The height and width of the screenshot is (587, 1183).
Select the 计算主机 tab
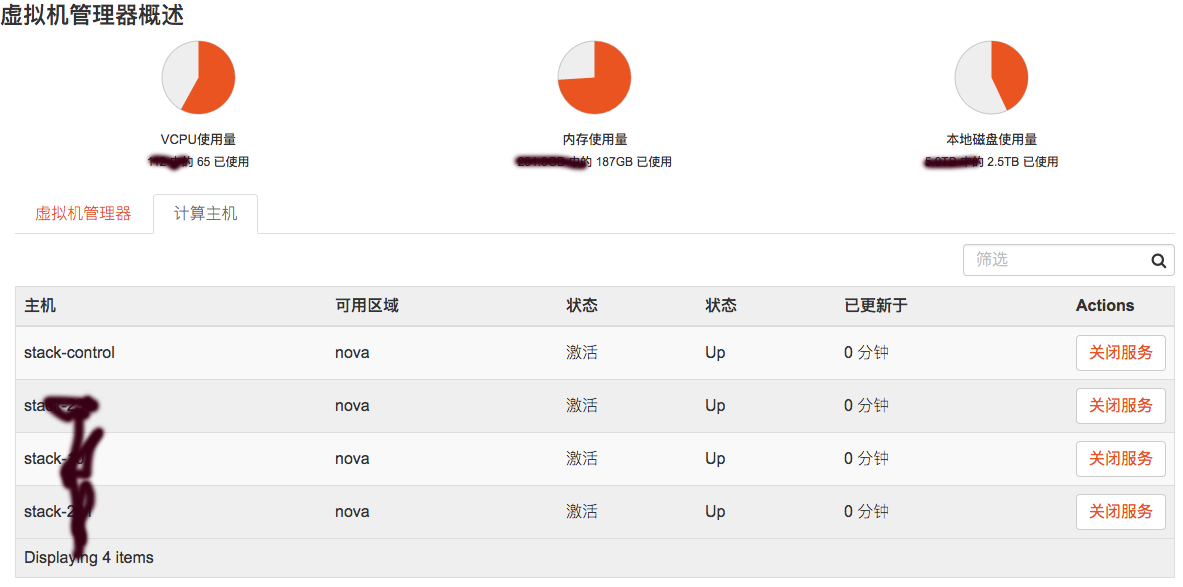click(x=205, y=214)
